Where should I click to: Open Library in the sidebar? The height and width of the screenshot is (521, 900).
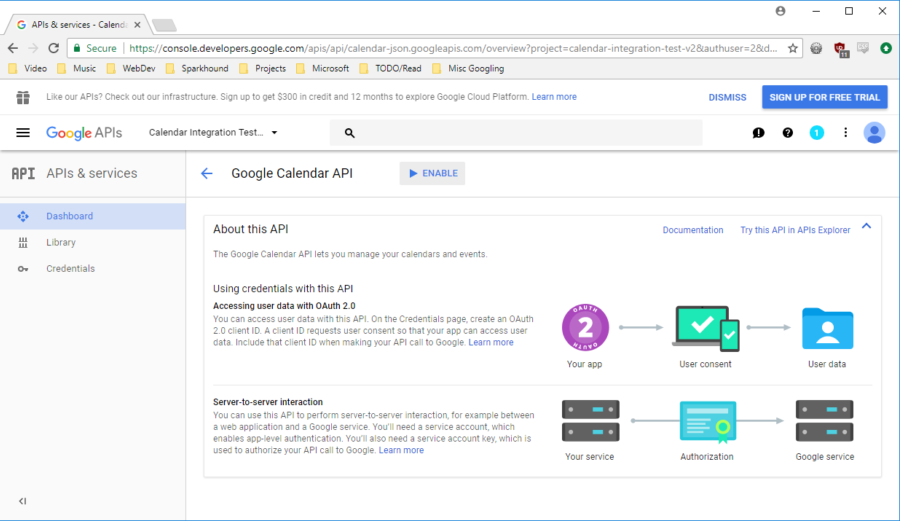(x=92, y=243)
